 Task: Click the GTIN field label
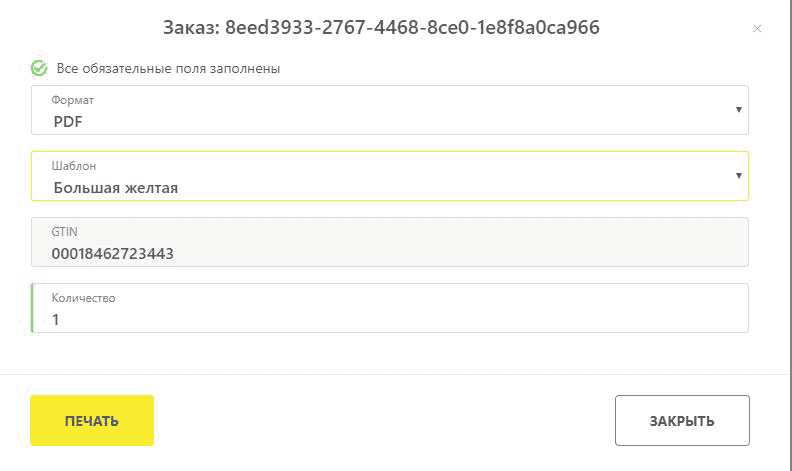click(x=64, y=232)
